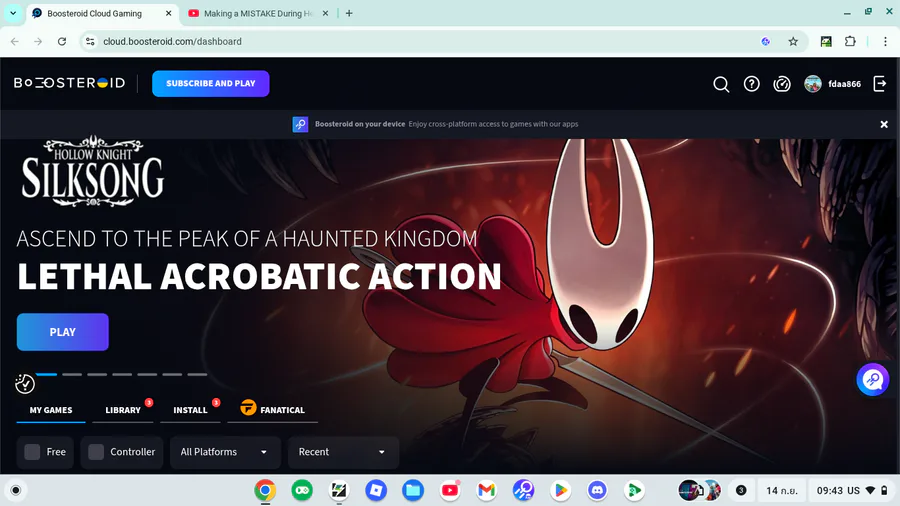Open the ChromeOS launcher button

coord(15,491)
